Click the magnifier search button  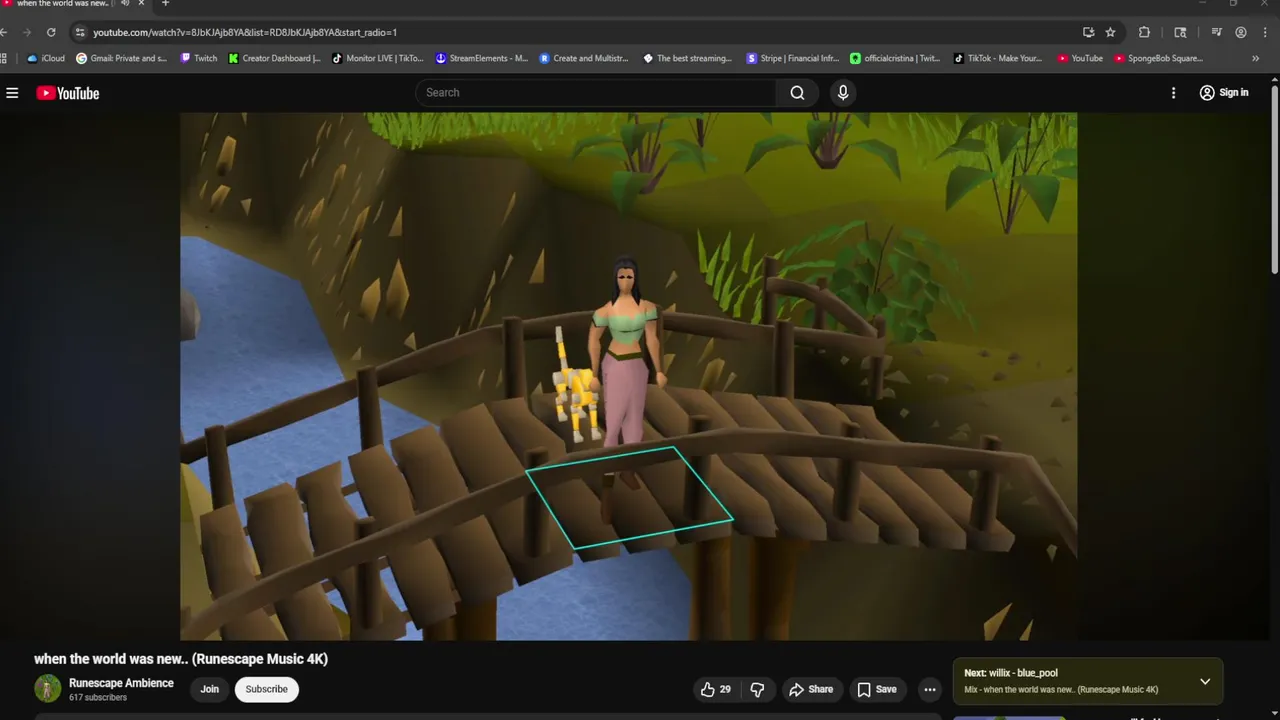(x=797, y=93)
